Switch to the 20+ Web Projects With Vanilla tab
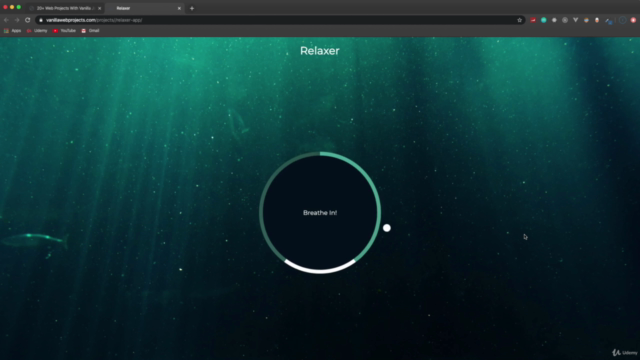The width and height of the screenshot is (640, 360). click(65, 8)
